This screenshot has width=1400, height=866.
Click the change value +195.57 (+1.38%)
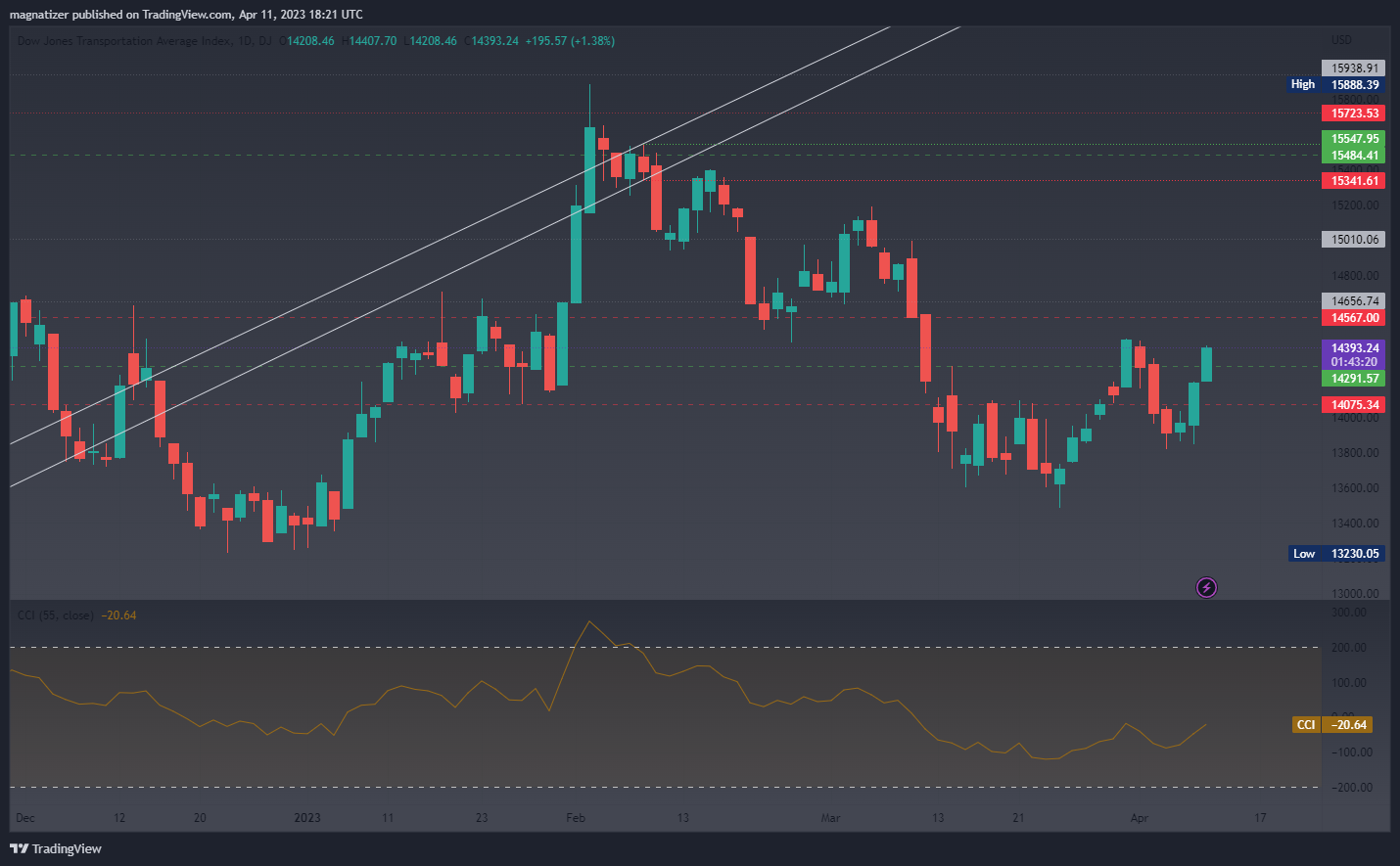tap(570, 41)
